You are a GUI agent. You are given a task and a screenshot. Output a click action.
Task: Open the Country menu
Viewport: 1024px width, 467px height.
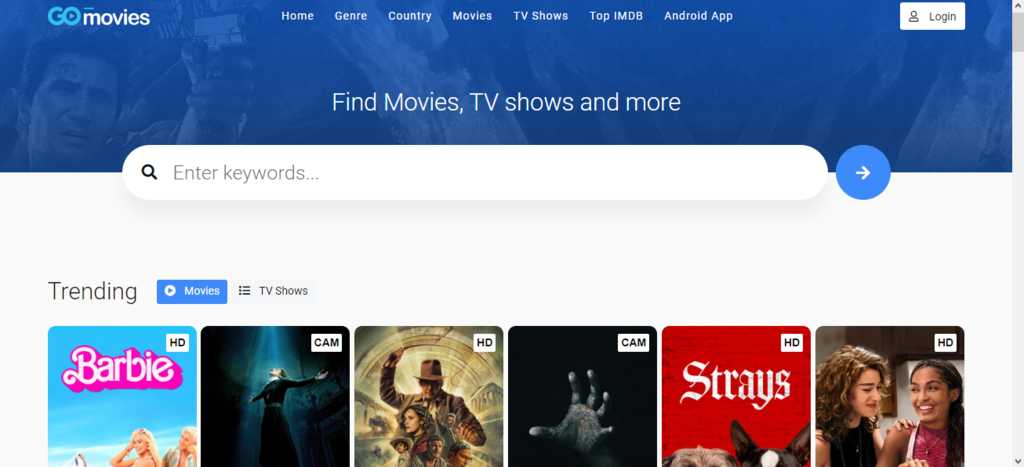pos(409,16)
